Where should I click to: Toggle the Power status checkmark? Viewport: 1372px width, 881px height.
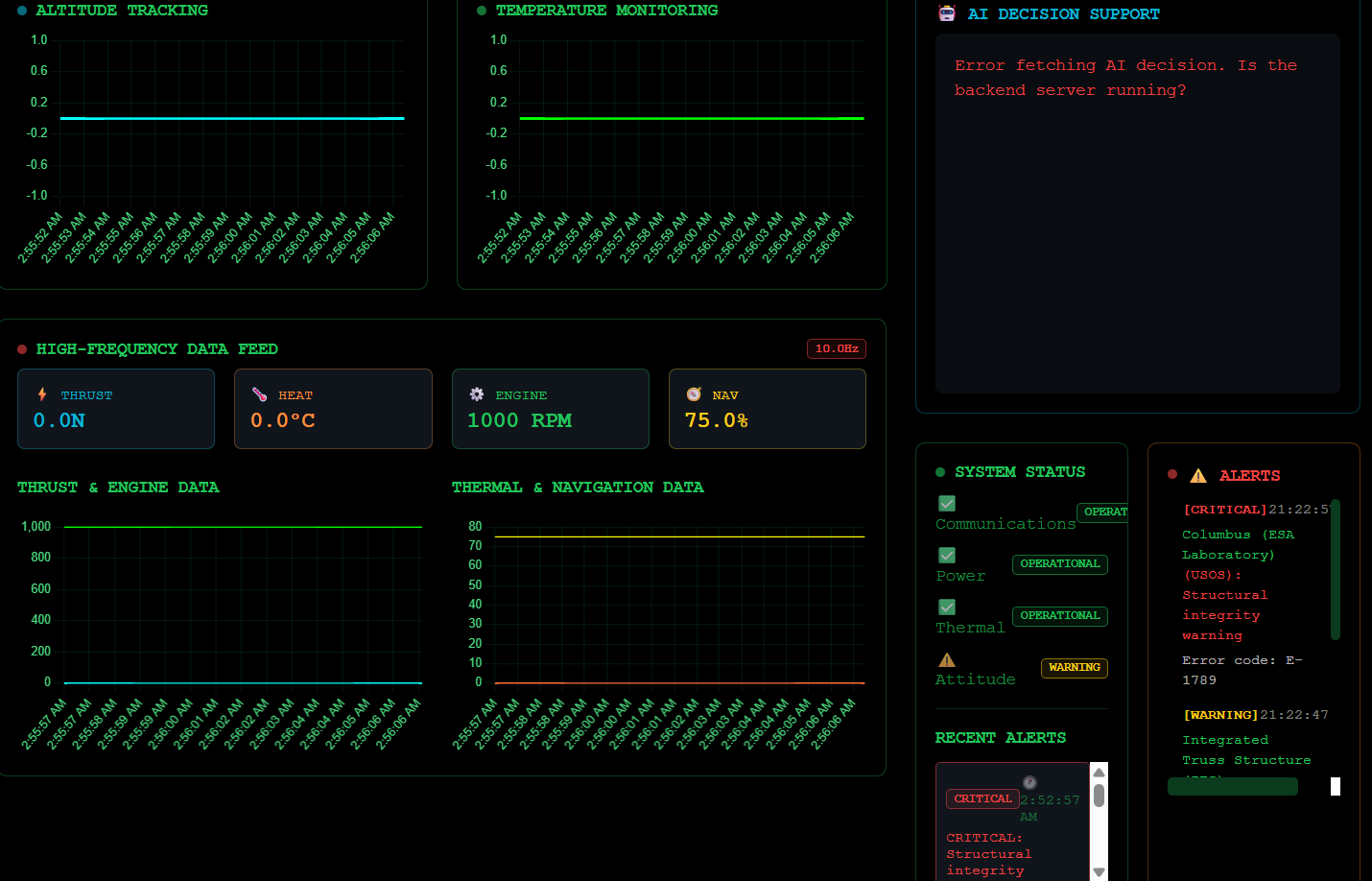click(x=947, y=556)
